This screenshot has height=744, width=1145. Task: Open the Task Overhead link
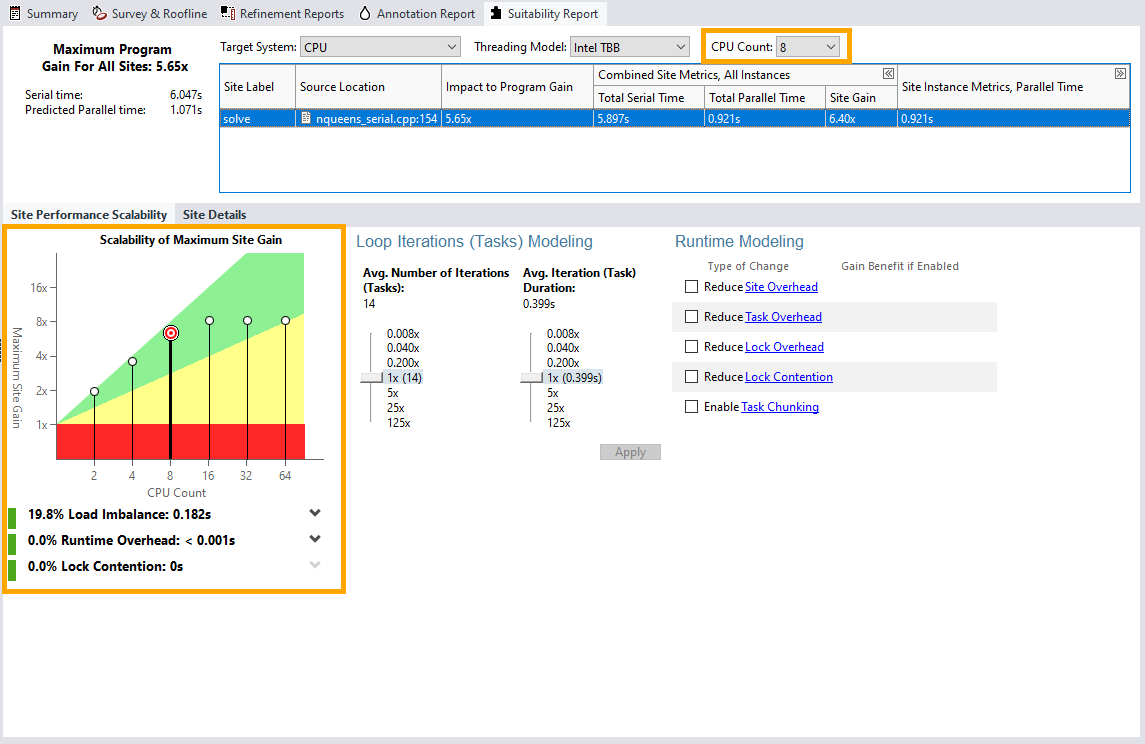(783, 317)
